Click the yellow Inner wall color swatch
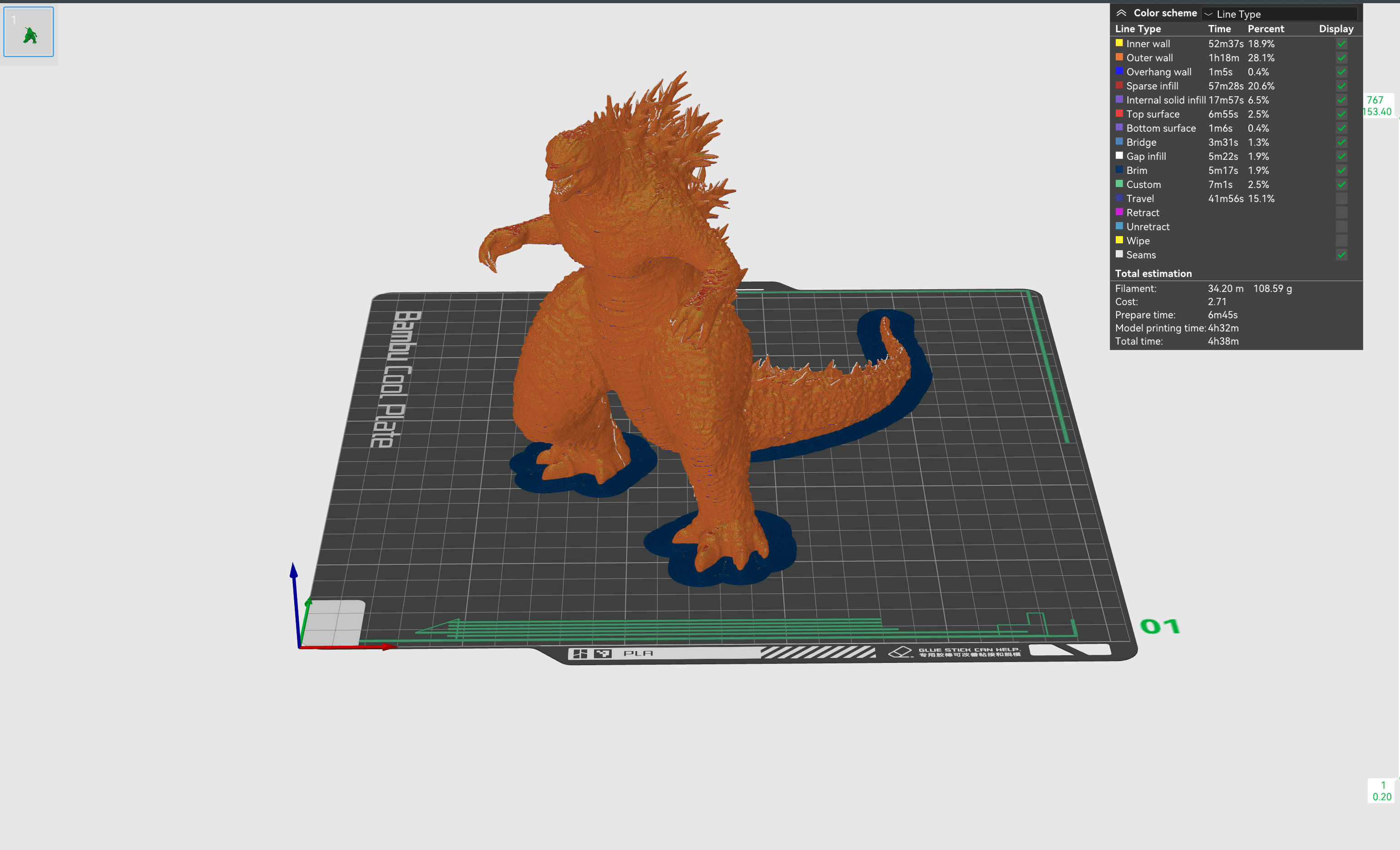 1119,43
